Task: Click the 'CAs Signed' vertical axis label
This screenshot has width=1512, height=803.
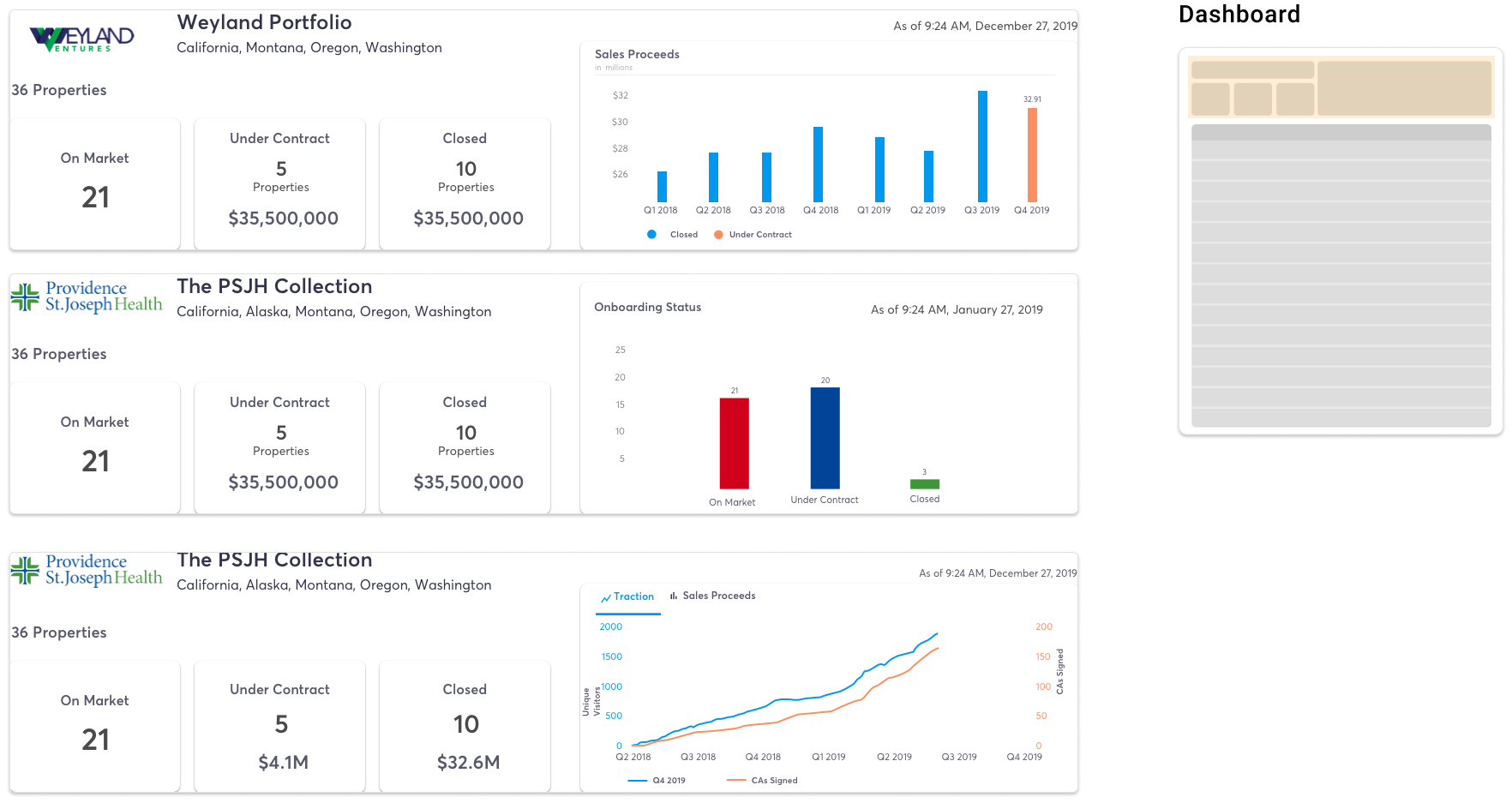Action: point(1060,671)
